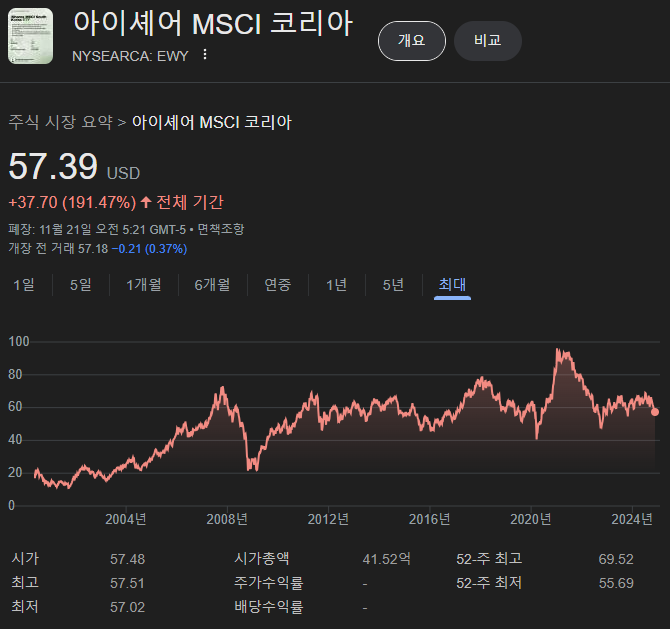
Task: Click the 최고 value 57.51
Action: 127,583
